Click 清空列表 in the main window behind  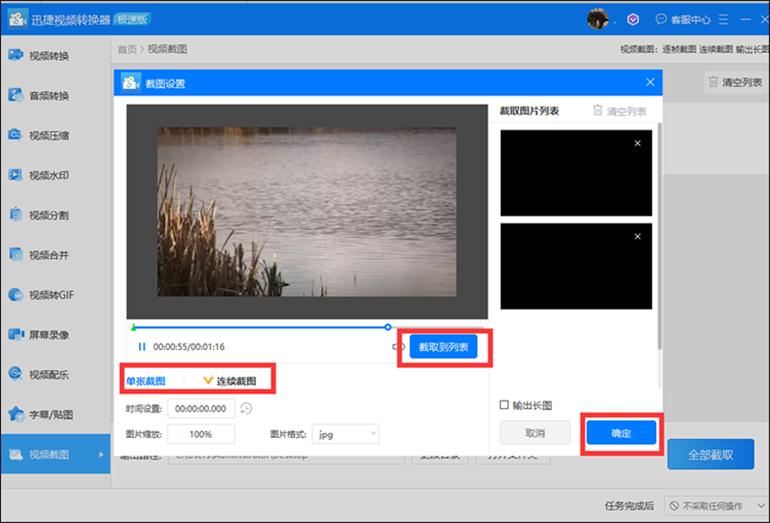click(735, 82)
